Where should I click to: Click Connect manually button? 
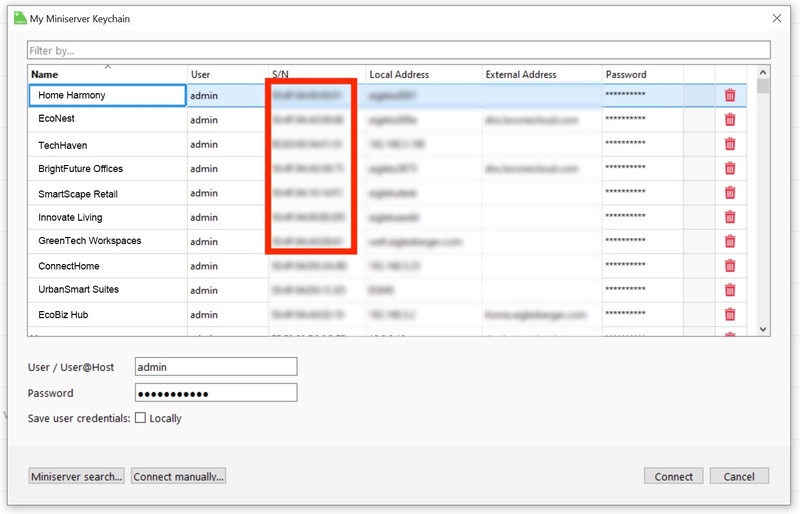point(179,476)
